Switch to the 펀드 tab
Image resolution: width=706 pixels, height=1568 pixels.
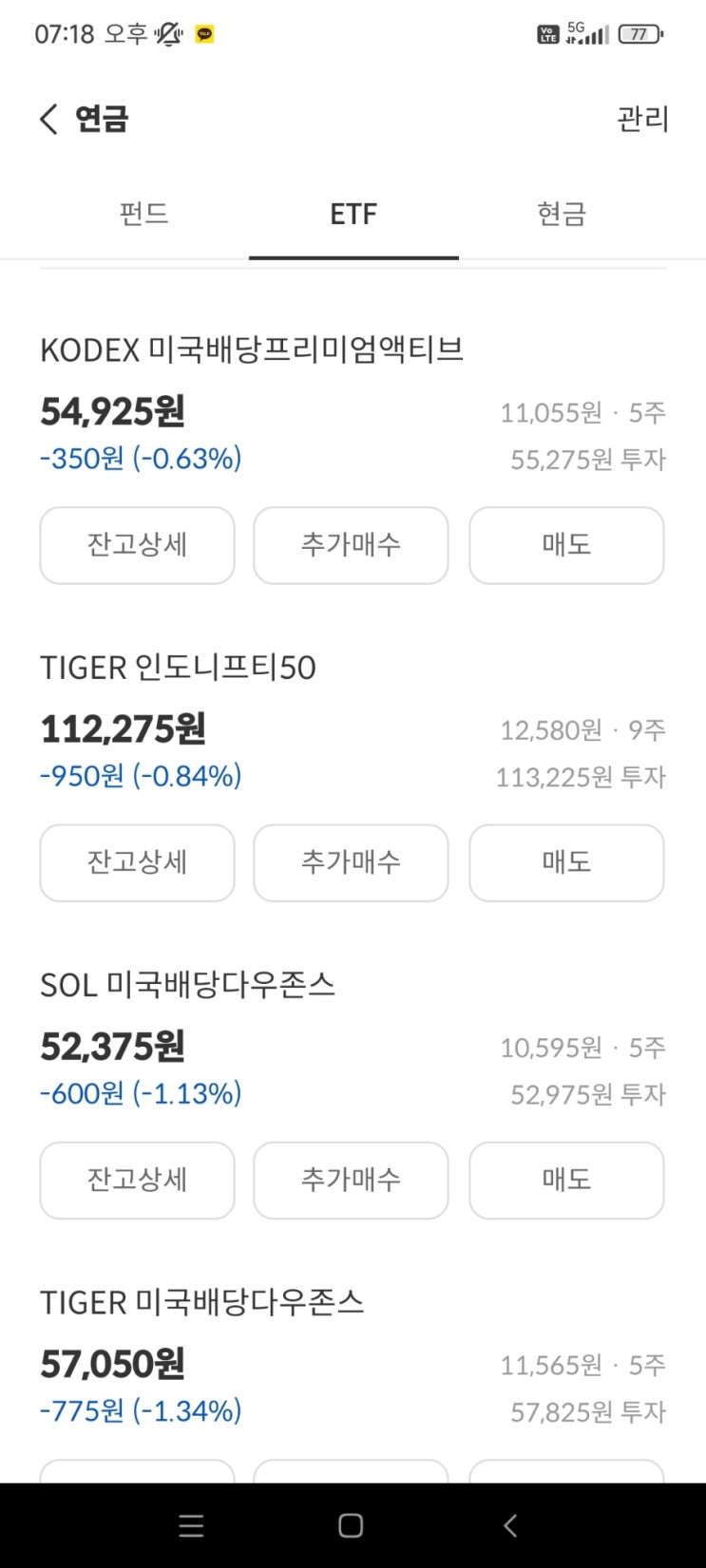tap(144, 214)
